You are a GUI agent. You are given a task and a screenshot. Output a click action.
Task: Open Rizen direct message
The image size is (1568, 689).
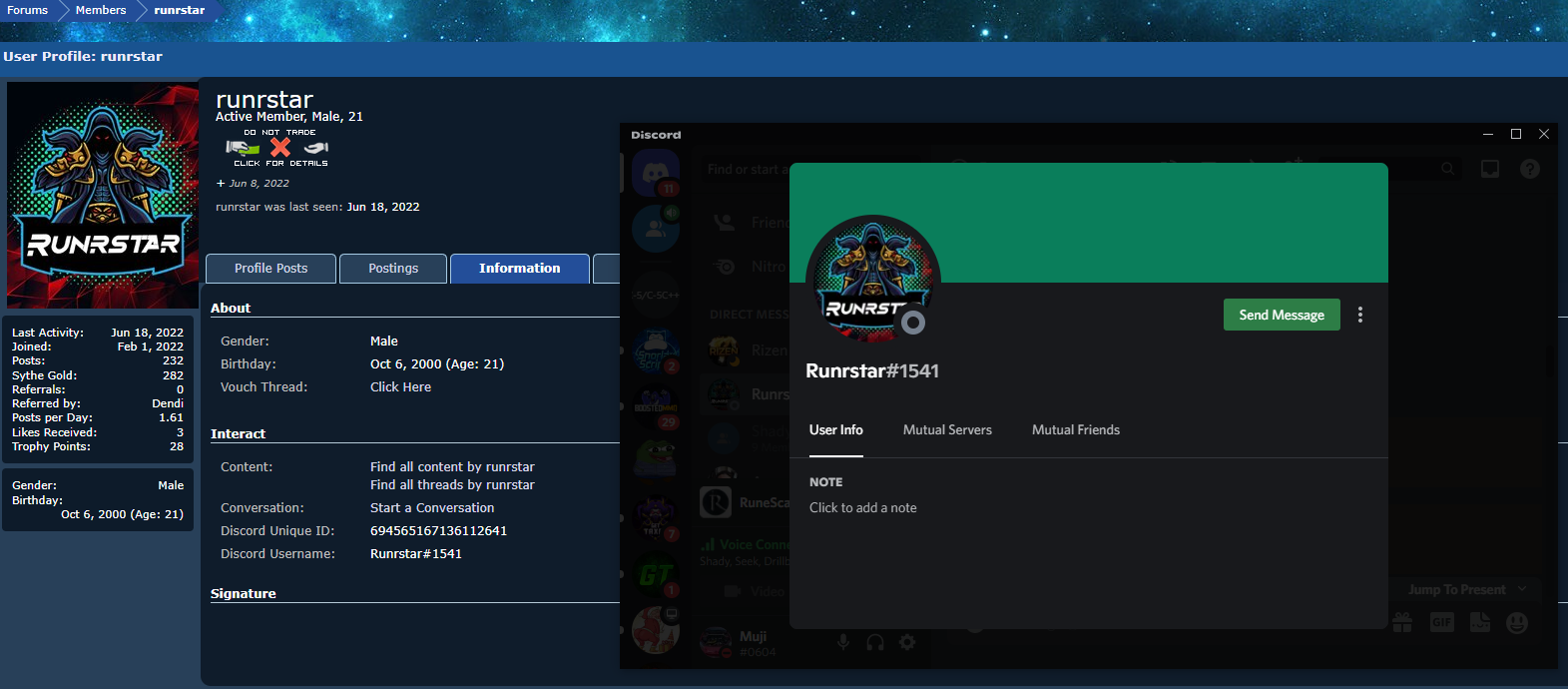click(x=747, y=350)
